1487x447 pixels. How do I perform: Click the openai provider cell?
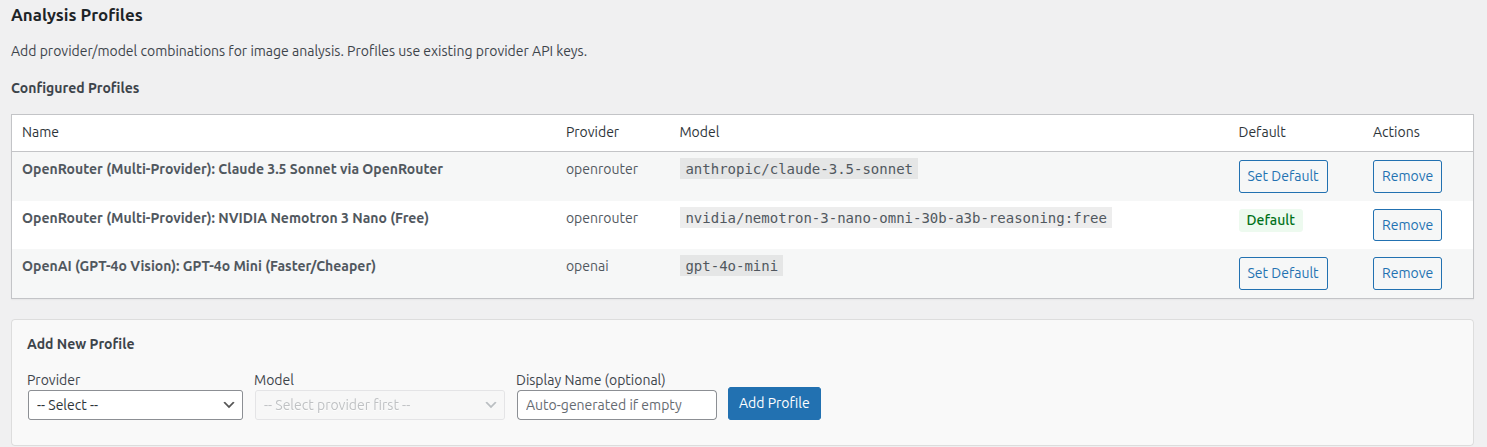587,266
